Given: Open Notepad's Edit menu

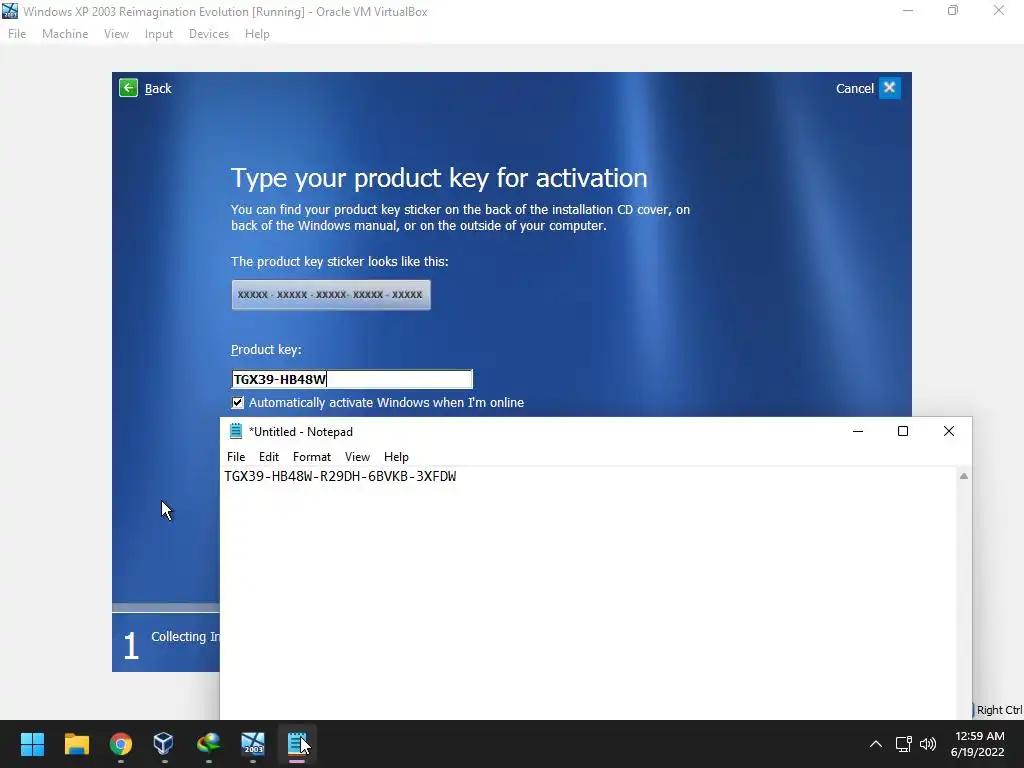Looking at the screenshot, I should point(268,456).
